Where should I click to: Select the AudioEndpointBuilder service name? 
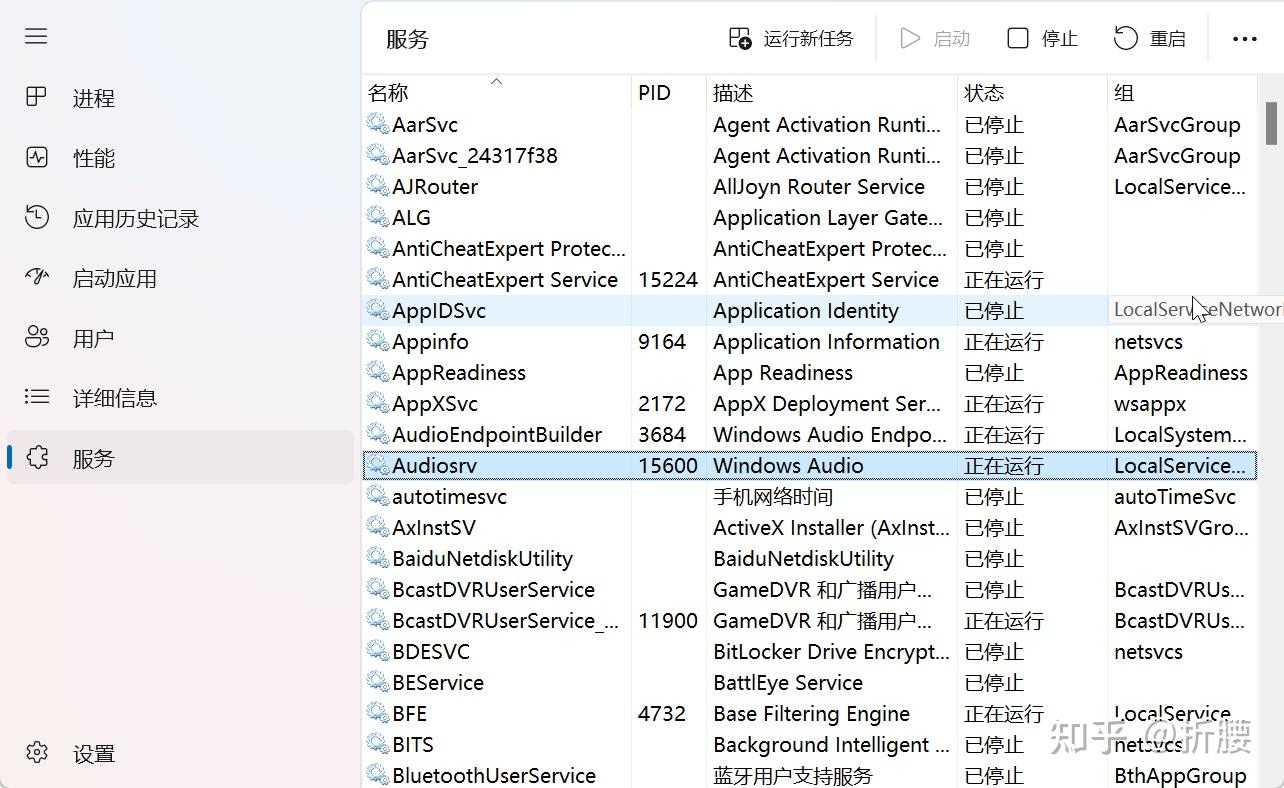click(497, 435)
